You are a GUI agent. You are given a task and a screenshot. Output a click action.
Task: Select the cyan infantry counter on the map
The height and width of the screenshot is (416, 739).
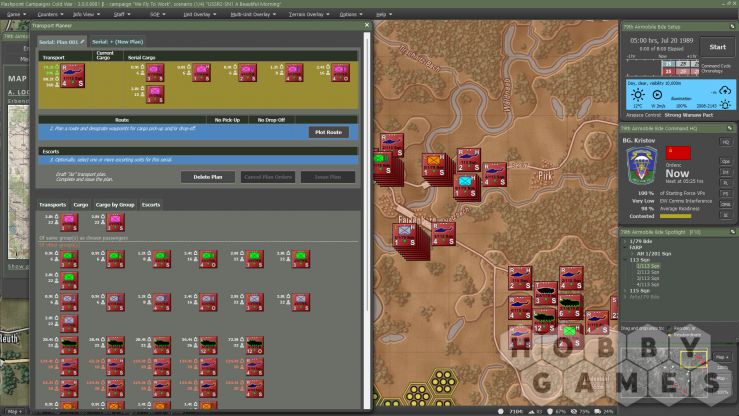[x=465, y=186]
